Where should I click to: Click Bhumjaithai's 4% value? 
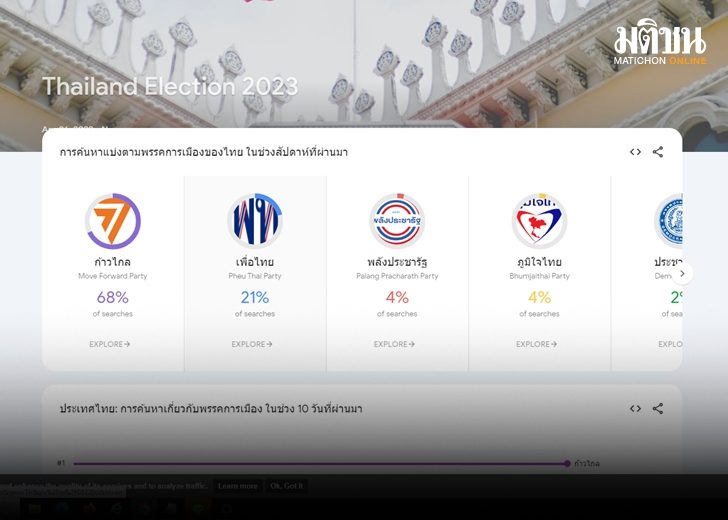coord(540,297)
